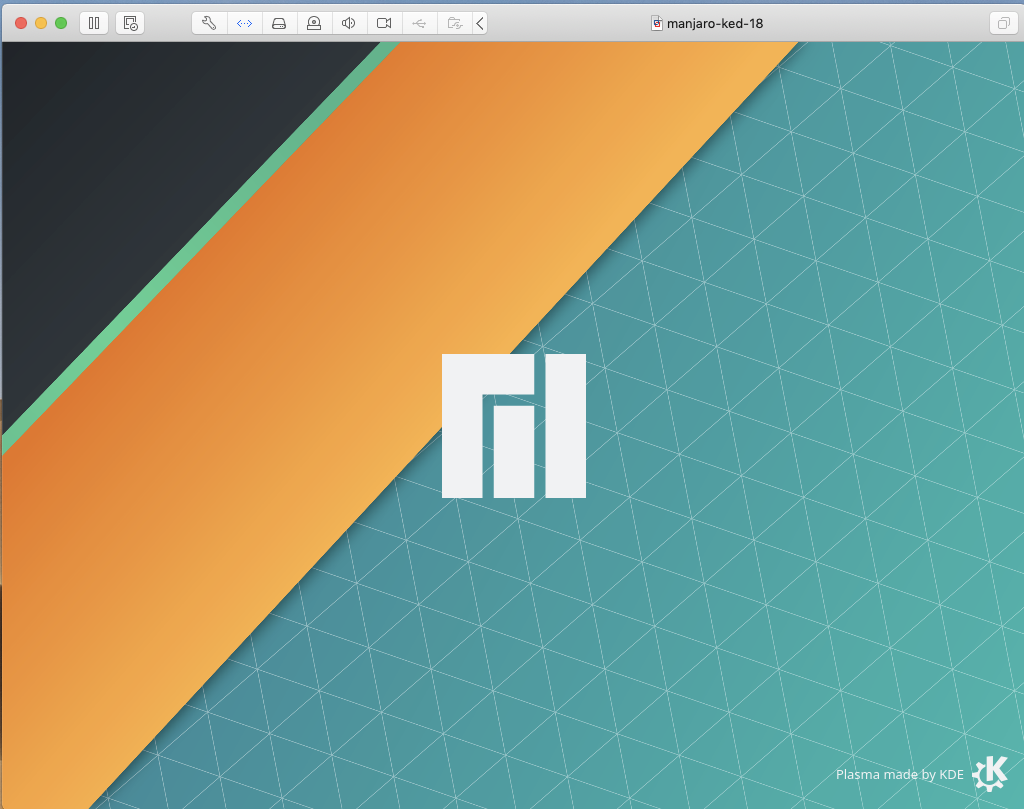Click the manjaro-ked-18 window title
This screenshot has height=809, width=1024.
coord(714,24)
